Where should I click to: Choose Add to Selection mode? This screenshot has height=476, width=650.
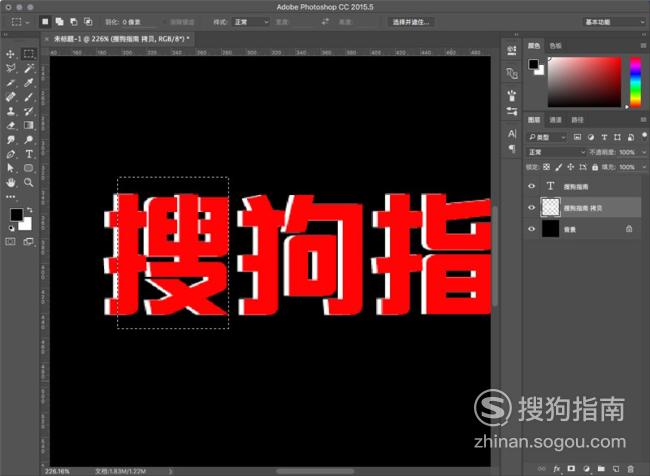60,22
